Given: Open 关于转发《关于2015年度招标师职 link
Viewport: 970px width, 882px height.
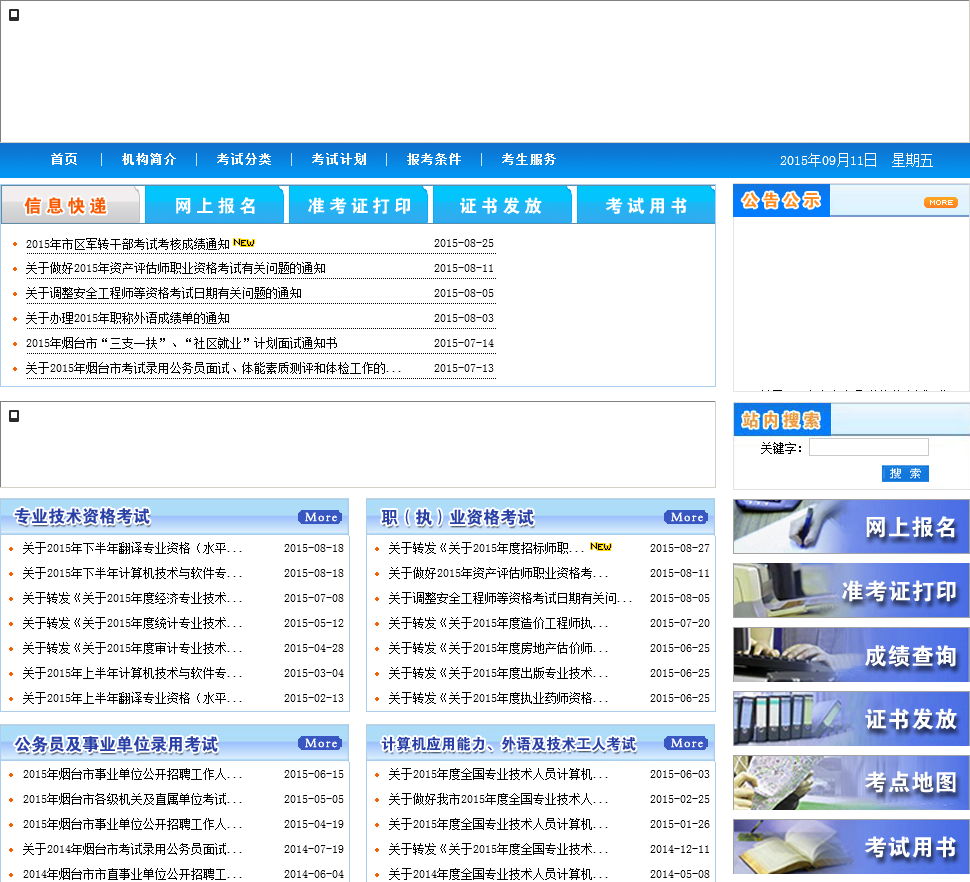Looking at the screenshot, I should [x=486, y=548].
